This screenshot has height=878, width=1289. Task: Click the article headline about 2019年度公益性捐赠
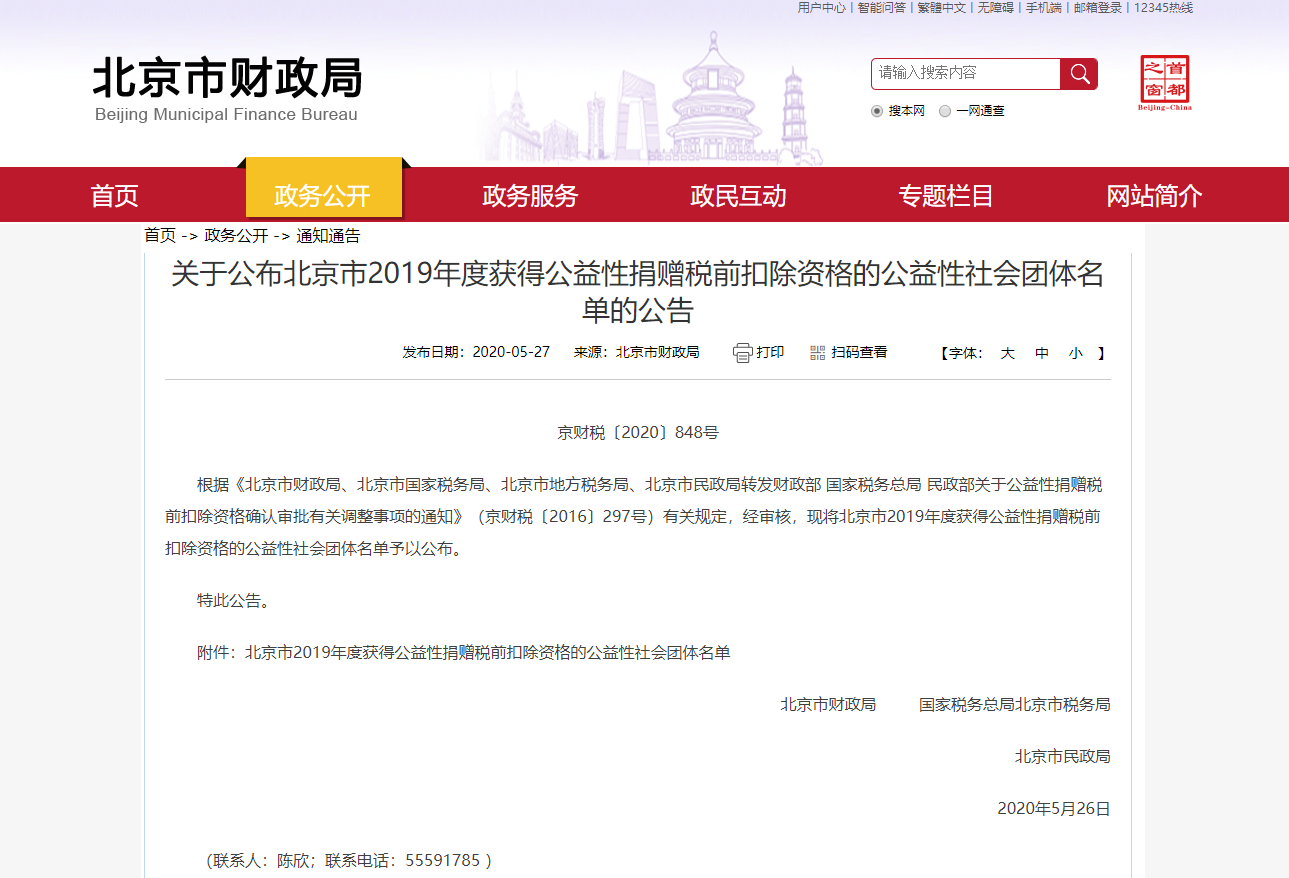[638, 292]
